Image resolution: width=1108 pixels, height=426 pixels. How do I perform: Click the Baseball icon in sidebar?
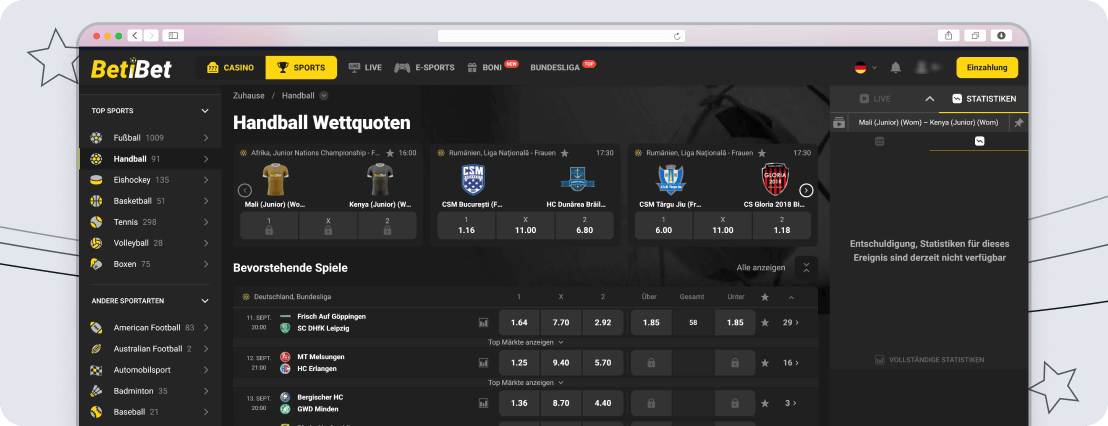pyautogui.click(x=97, y=412)
